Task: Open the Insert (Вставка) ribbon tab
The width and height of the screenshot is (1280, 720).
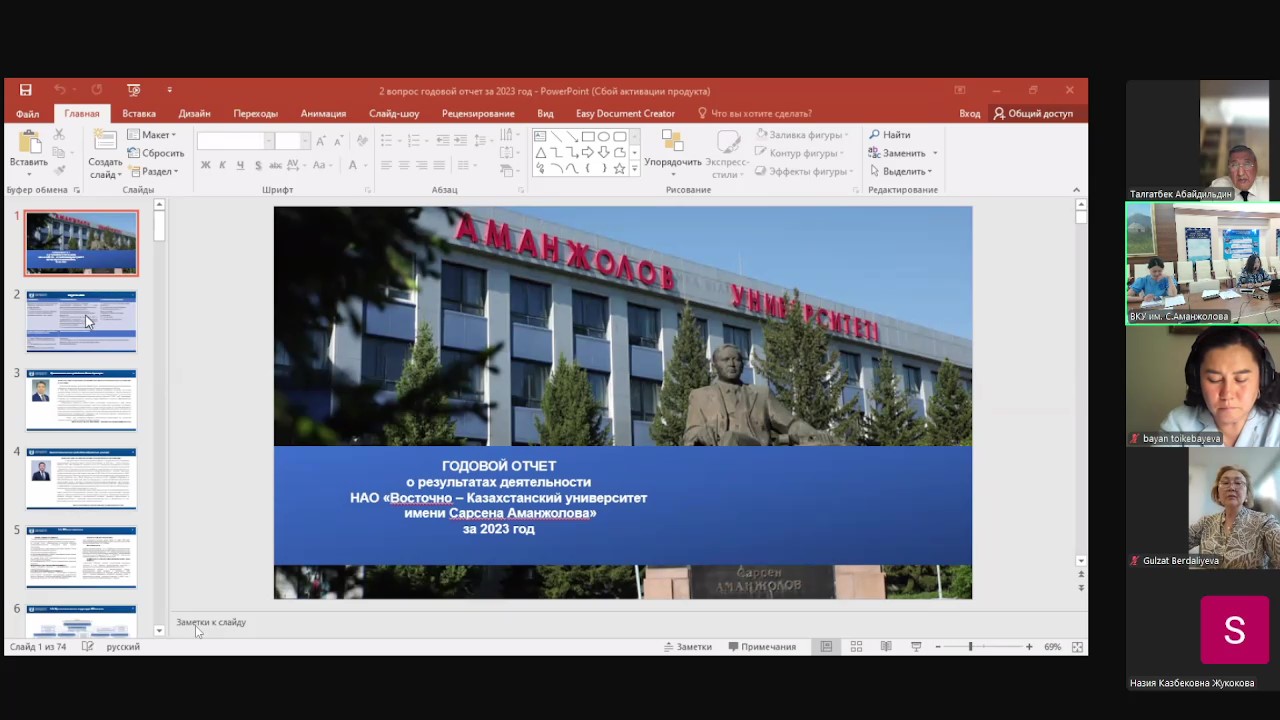Action: (x=139, y=114)
